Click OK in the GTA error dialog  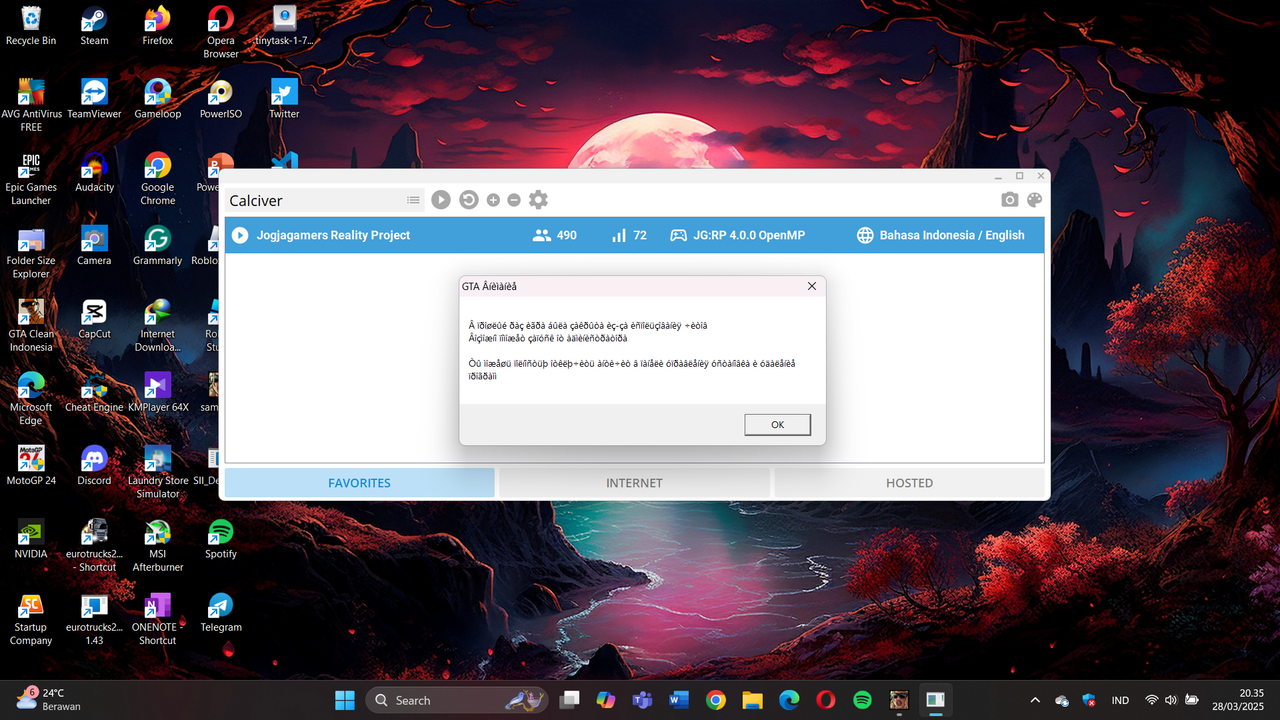click(778, 425)
